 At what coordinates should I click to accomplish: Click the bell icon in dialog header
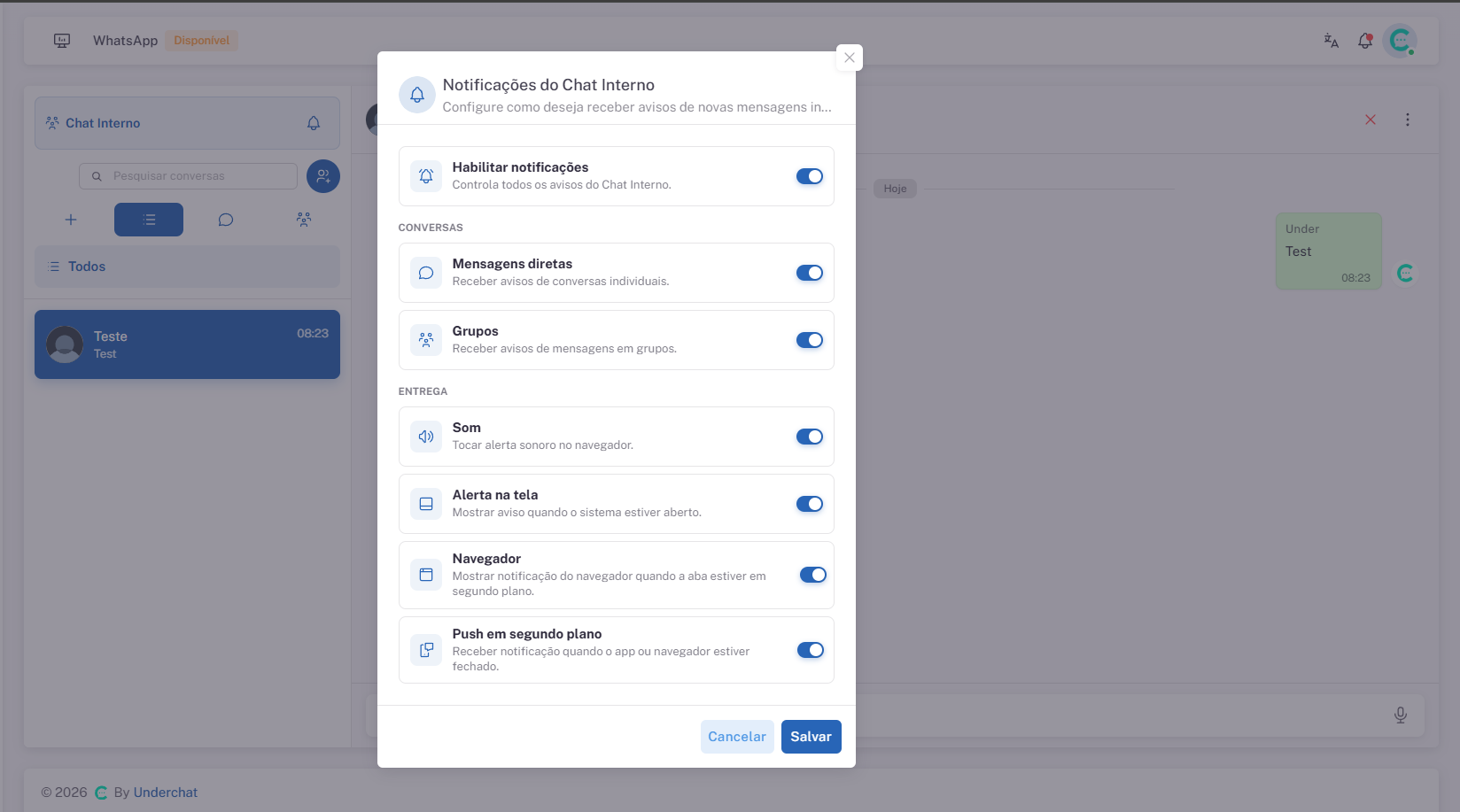pos(417,95)
